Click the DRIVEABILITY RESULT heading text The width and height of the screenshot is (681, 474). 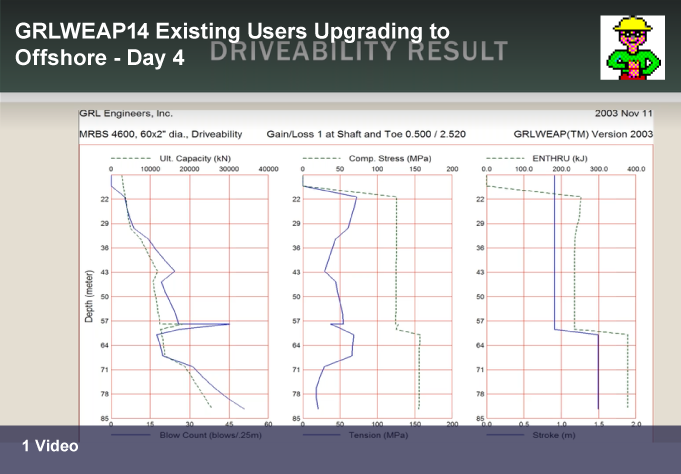click(359, 51)
